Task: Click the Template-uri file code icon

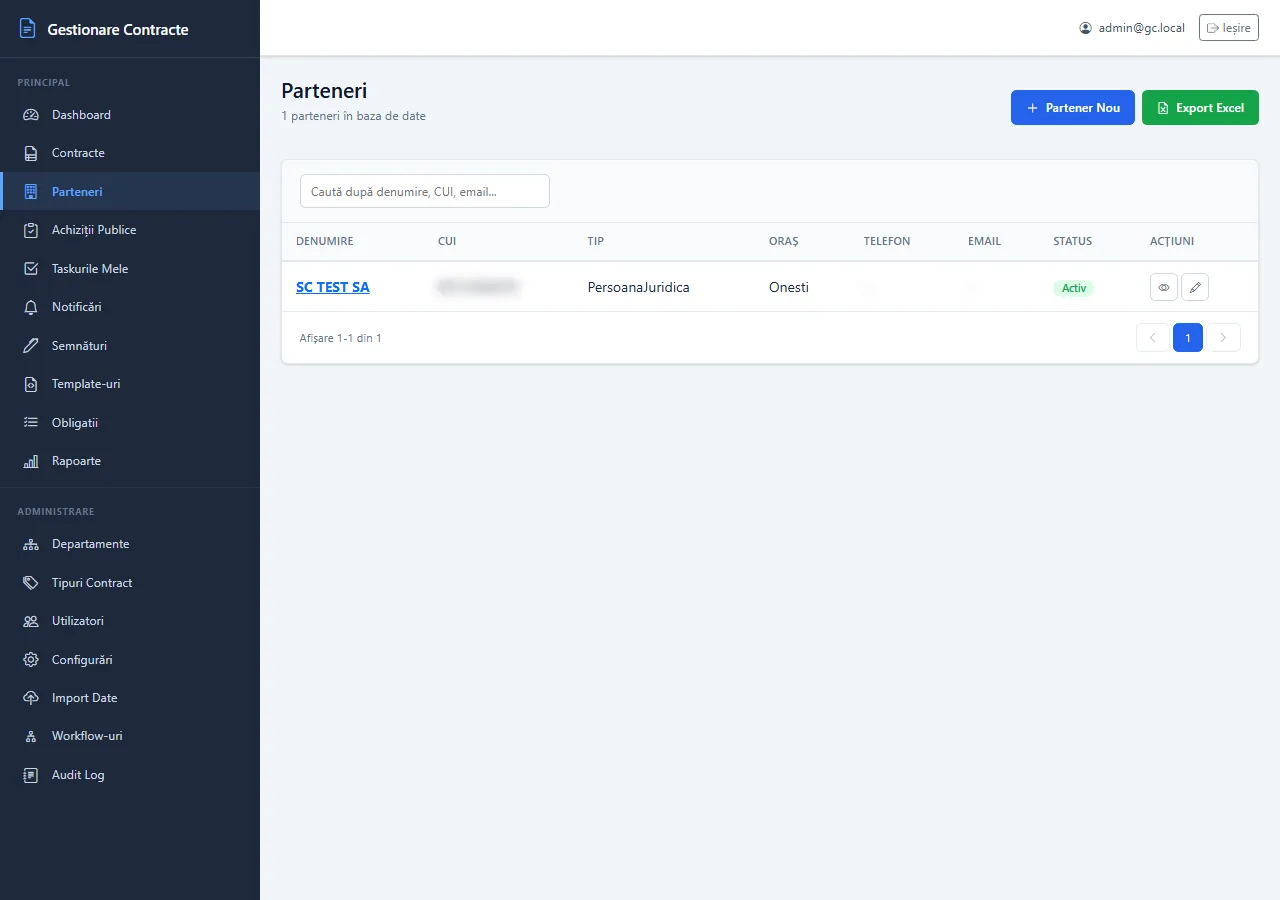Action: click(31, 384)
